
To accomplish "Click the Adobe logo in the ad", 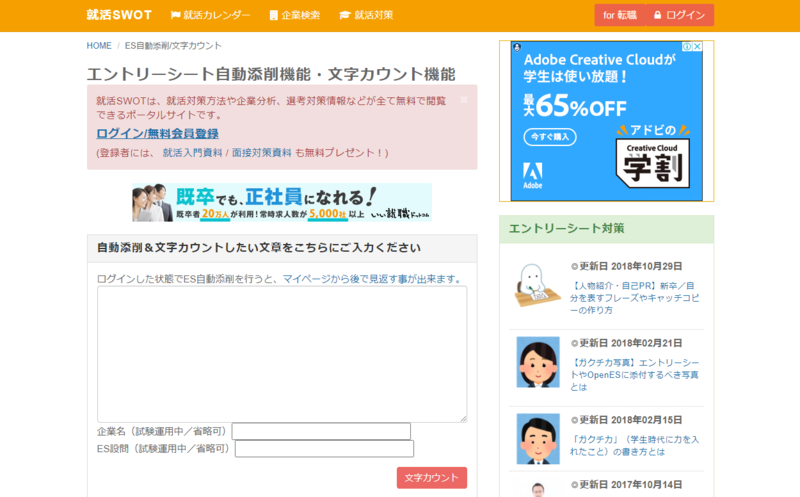I will (x=533, y=176).
